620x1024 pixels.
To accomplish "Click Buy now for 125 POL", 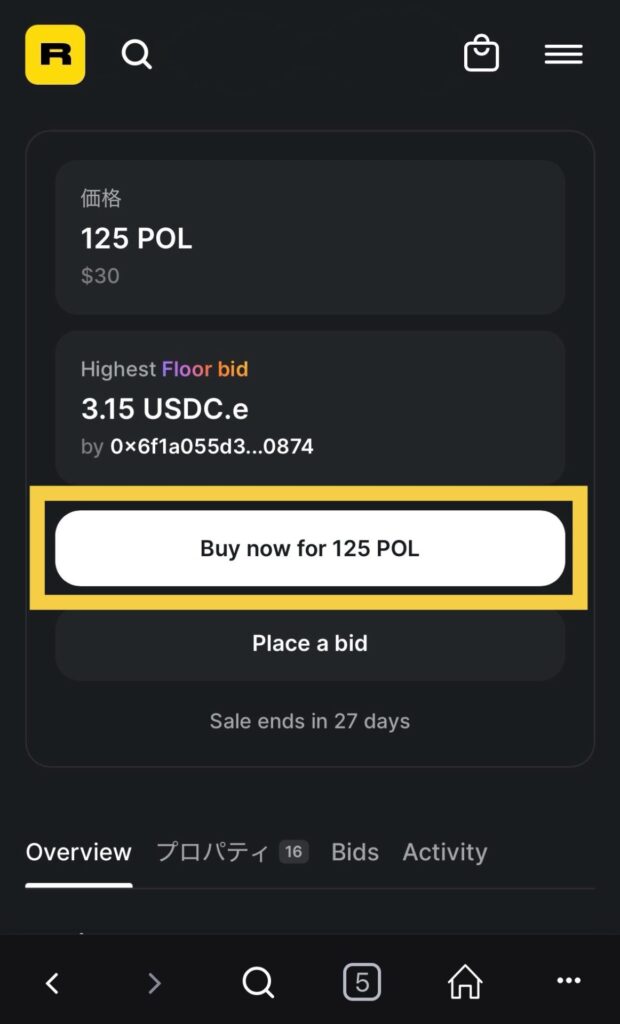I will pyautogui.click(x=310, y=548).
